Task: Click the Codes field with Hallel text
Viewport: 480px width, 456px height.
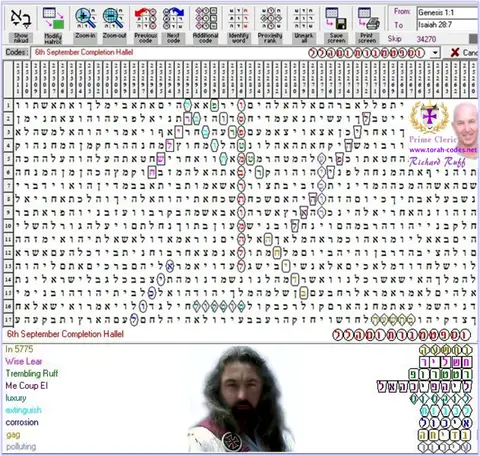Action: pyautogui.click(x=235, y=53)
